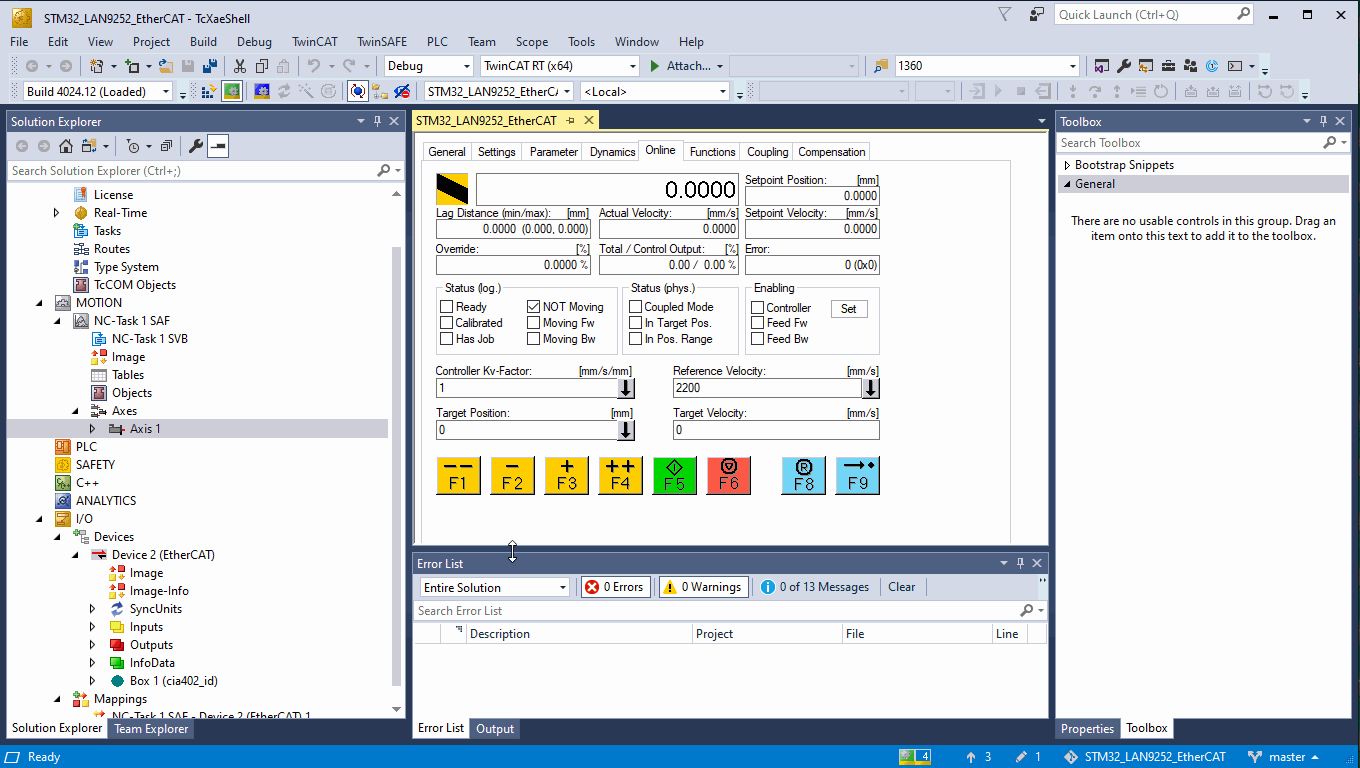This screenshot has height=768, width=1360.
Task: Switch to the Dynamics tab
Action: [x=612, y=152]
